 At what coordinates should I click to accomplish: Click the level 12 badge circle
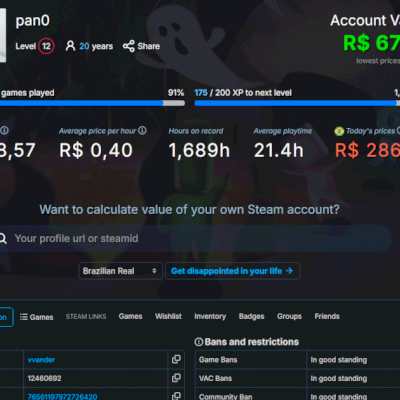point(46,46)
